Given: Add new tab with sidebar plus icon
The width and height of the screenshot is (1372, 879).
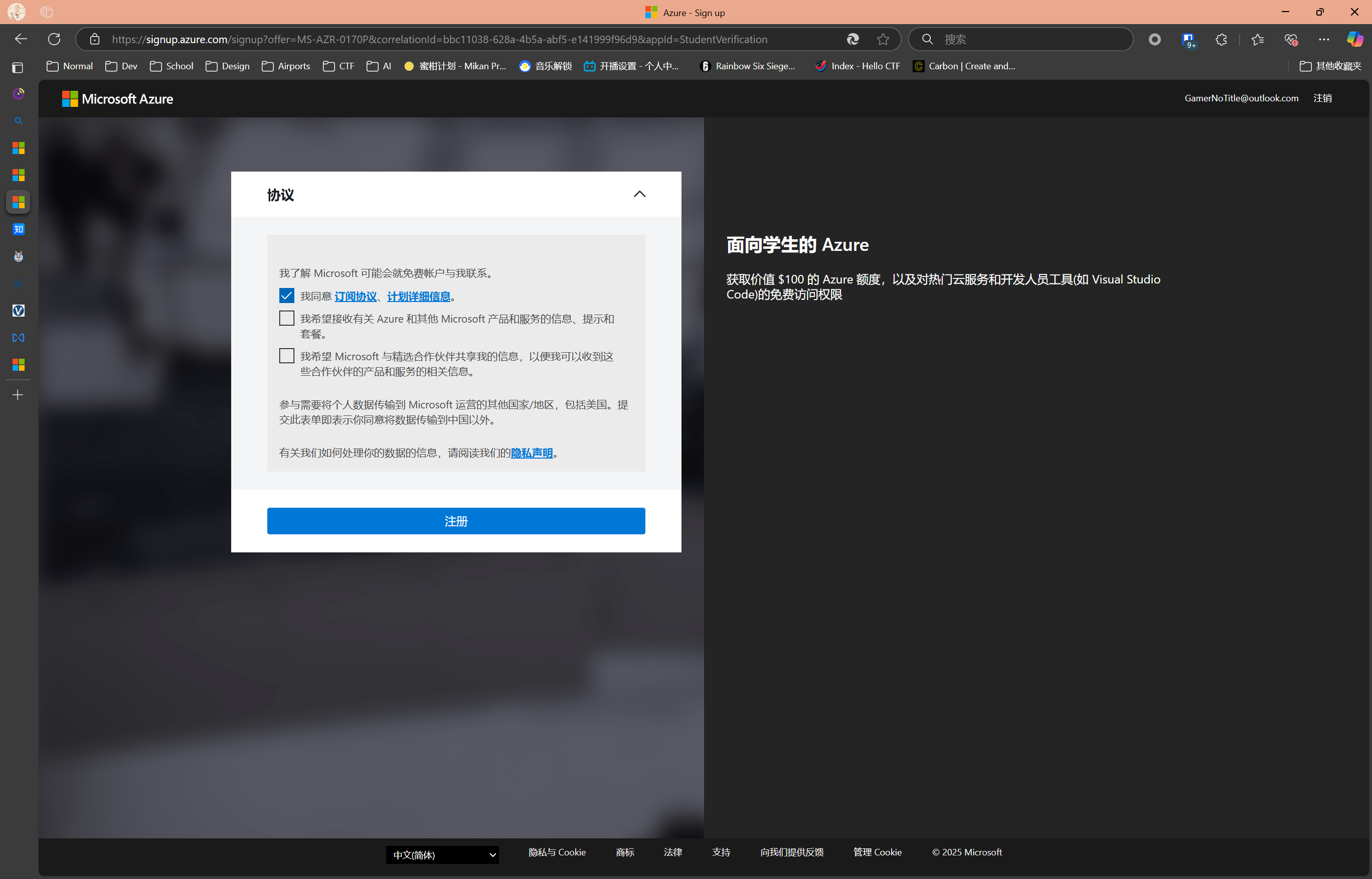Looking at the screenshot, I should (18, 395).
